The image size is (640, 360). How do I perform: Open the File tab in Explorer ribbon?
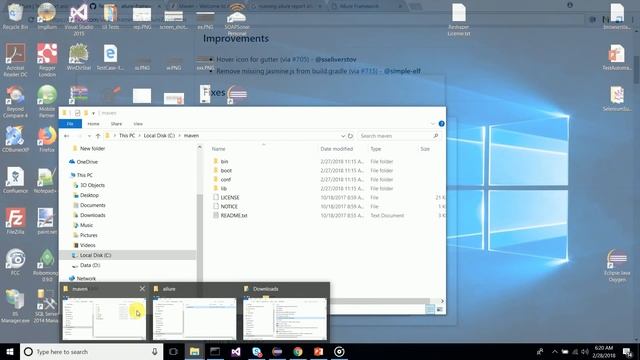point(70,124)
